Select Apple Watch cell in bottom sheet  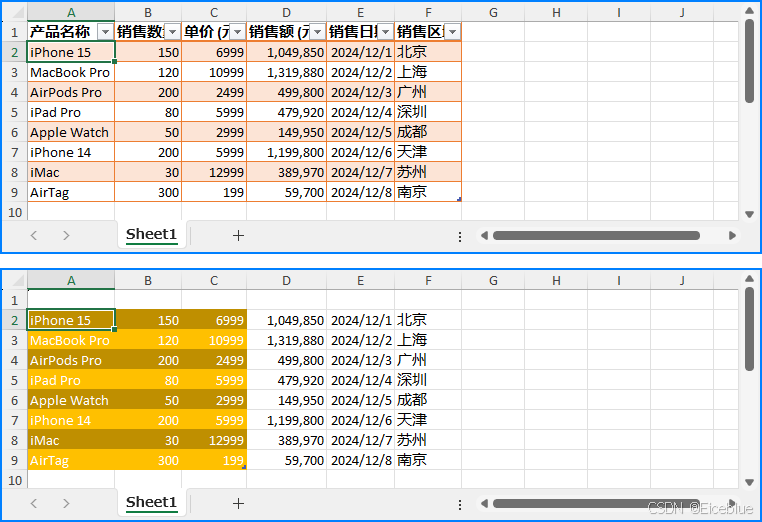pyautogui.click(x=71, y=400)
